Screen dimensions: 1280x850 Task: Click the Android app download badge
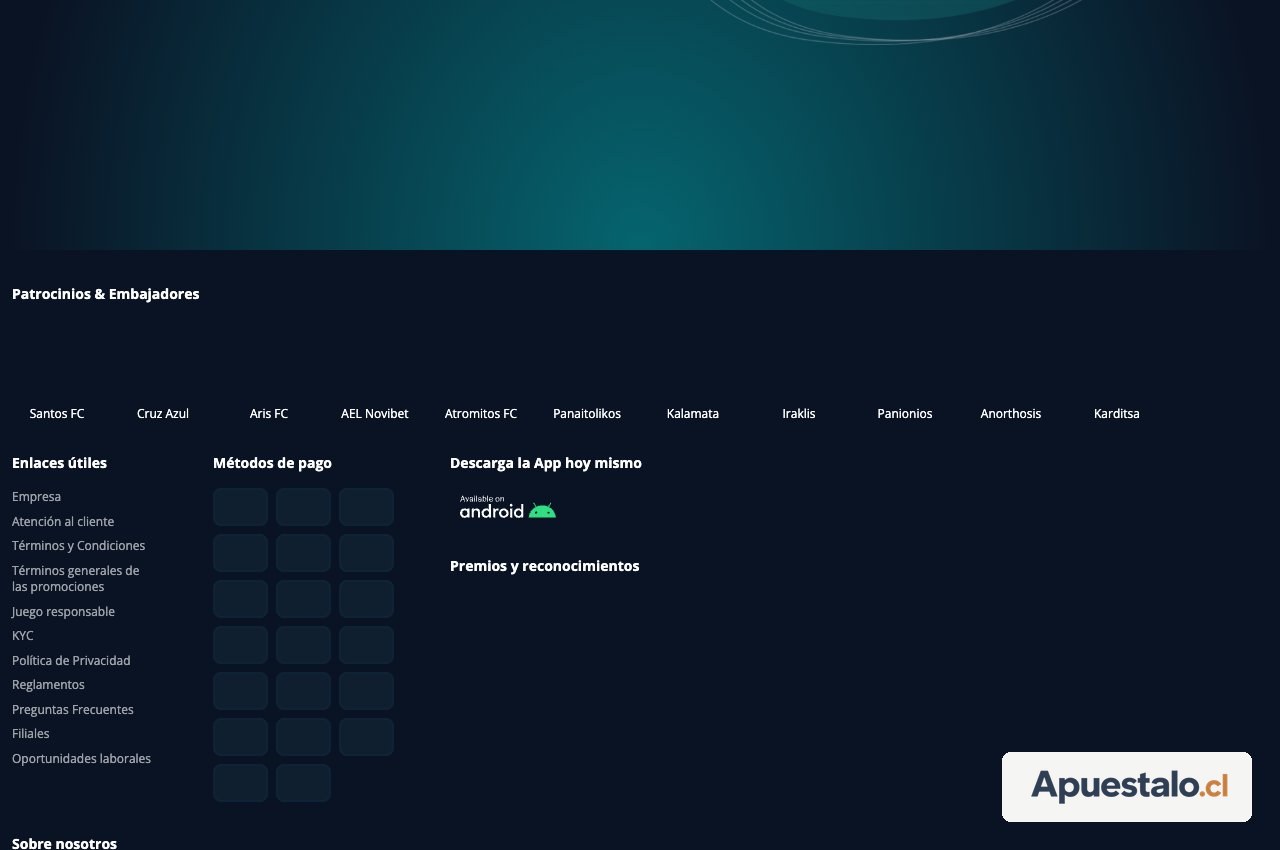507,507
